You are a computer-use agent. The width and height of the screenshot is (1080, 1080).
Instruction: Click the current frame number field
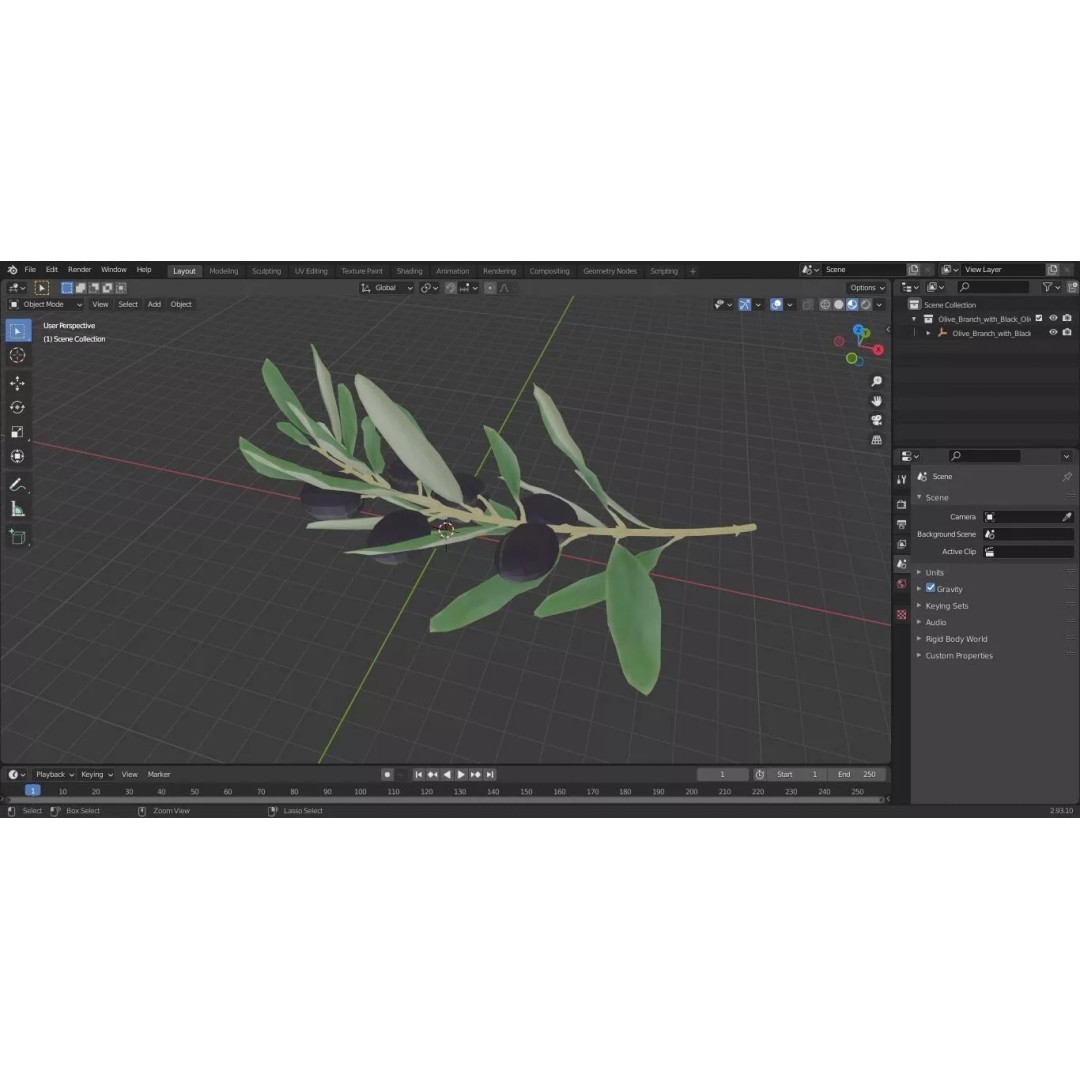click(x=723, y=775)
